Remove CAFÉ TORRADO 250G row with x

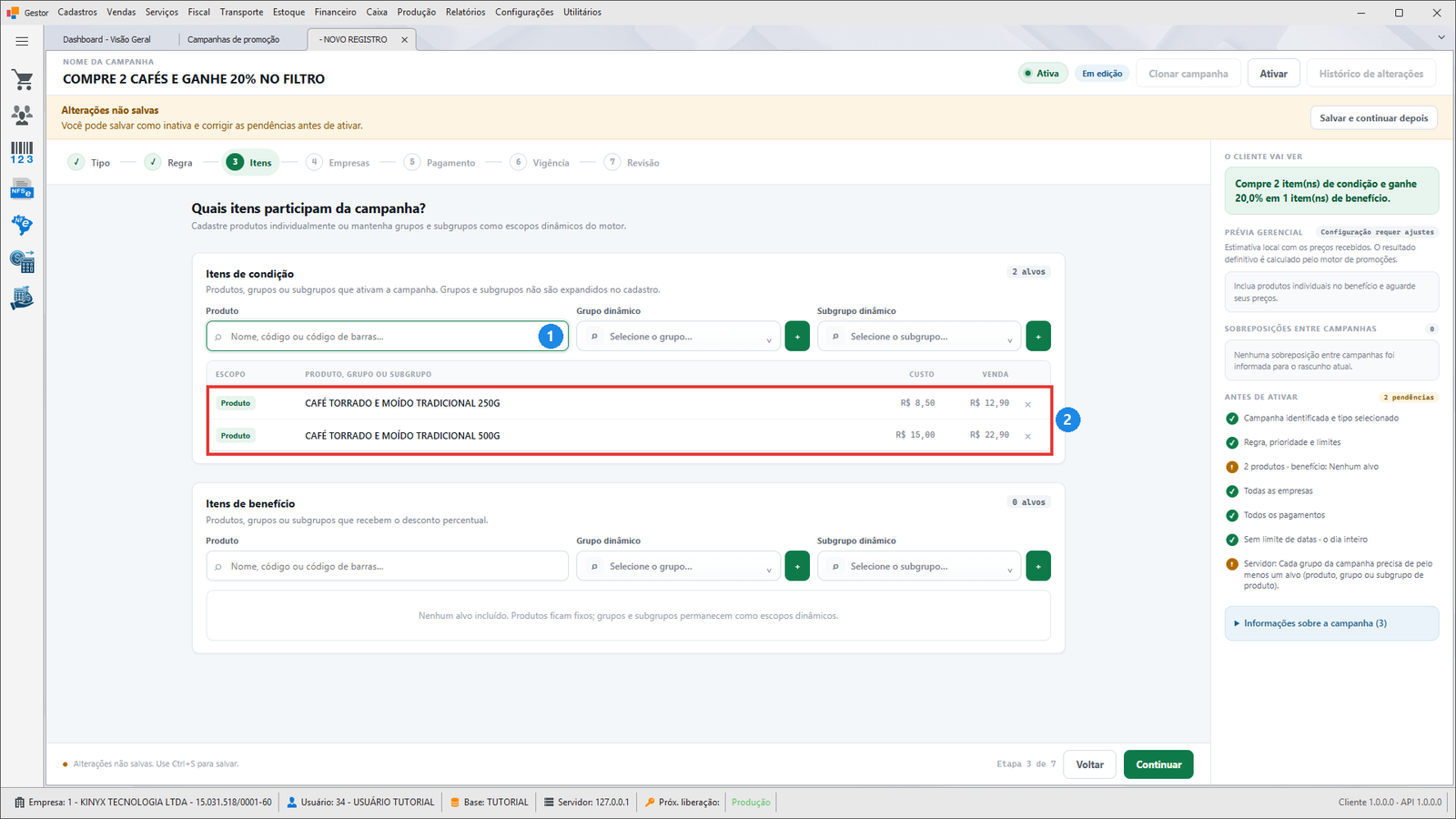(1028, 404)
